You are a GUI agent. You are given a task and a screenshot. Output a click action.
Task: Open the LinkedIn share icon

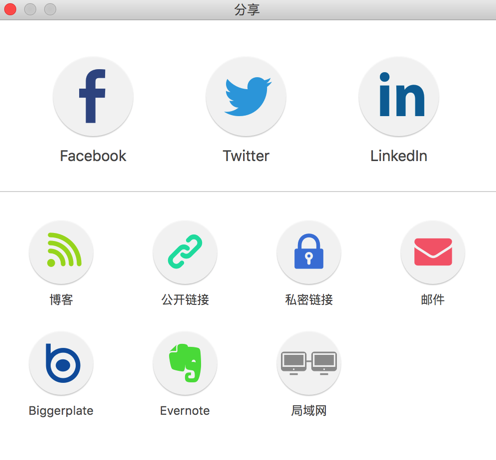(399, 97)
